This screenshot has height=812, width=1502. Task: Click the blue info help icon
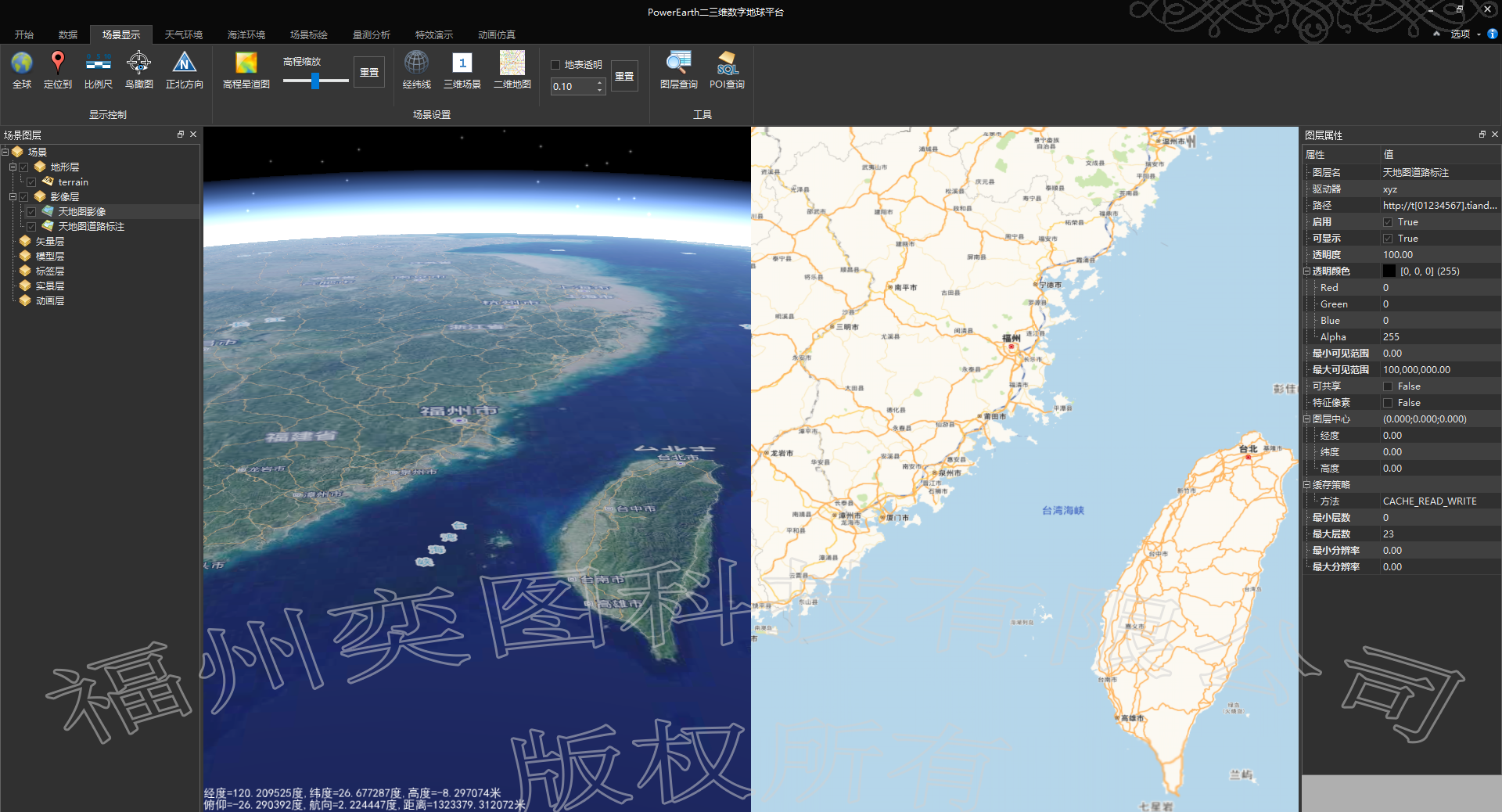tap(1493, 34)
